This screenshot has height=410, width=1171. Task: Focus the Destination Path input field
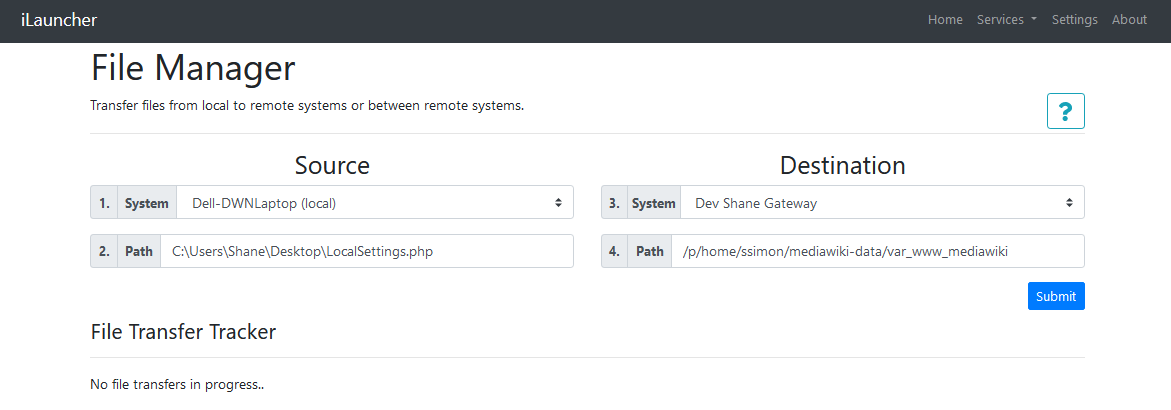(877, 252)
